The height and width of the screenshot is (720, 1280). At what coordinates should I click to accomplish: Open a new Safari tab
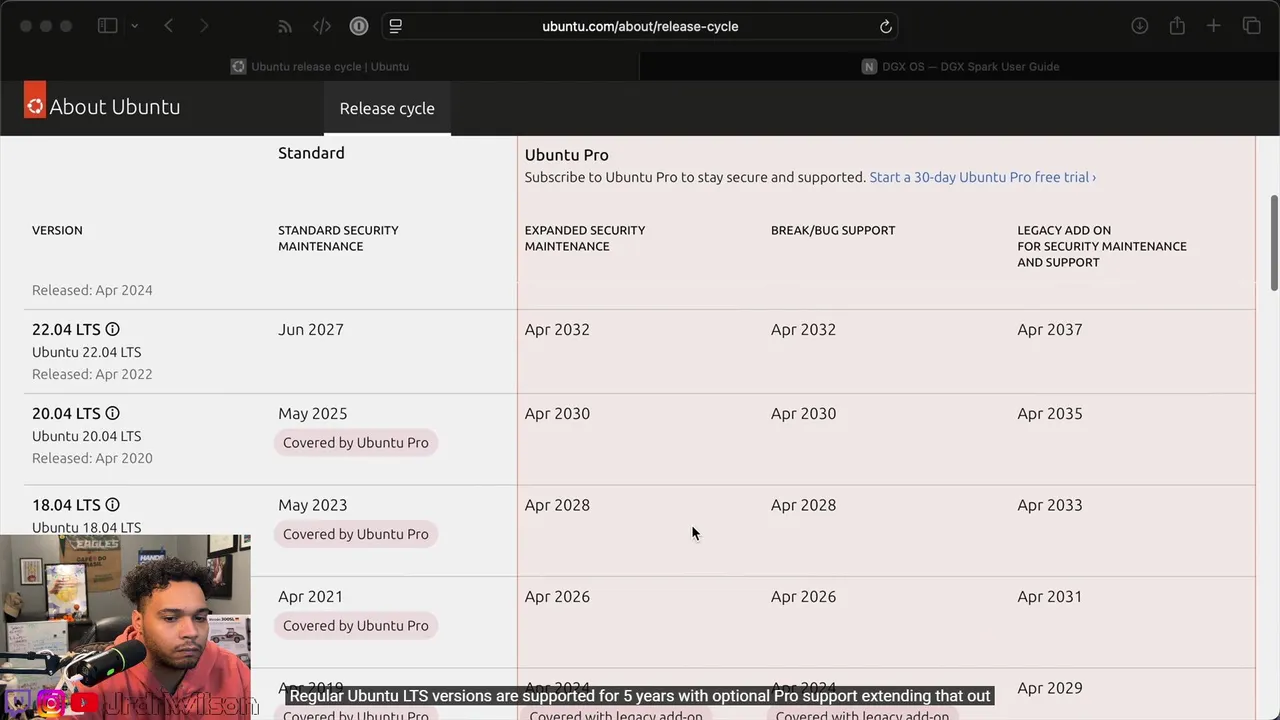(x=1213, y=26)
